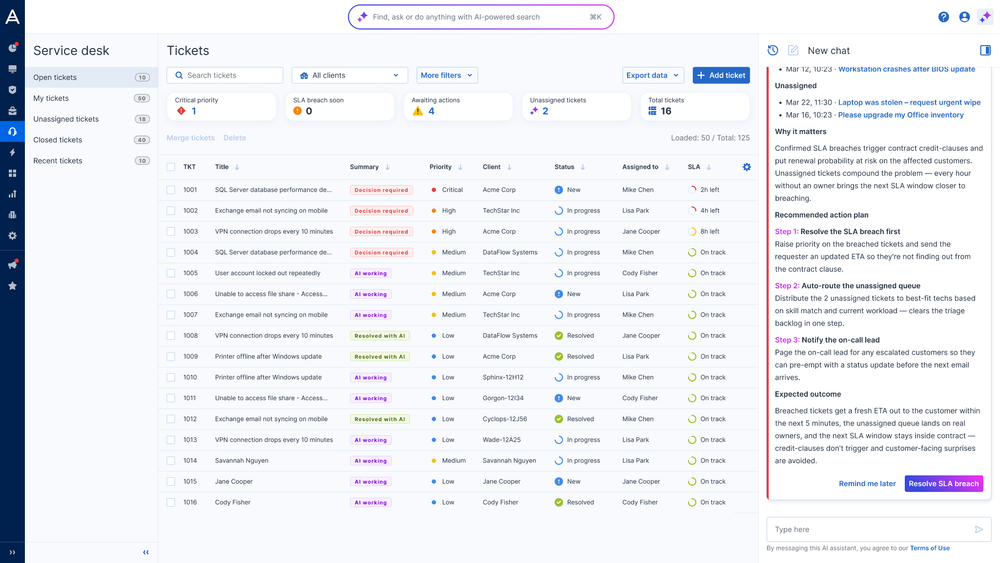Open the shield protection icon in sidebar

(x=12, y=90)
